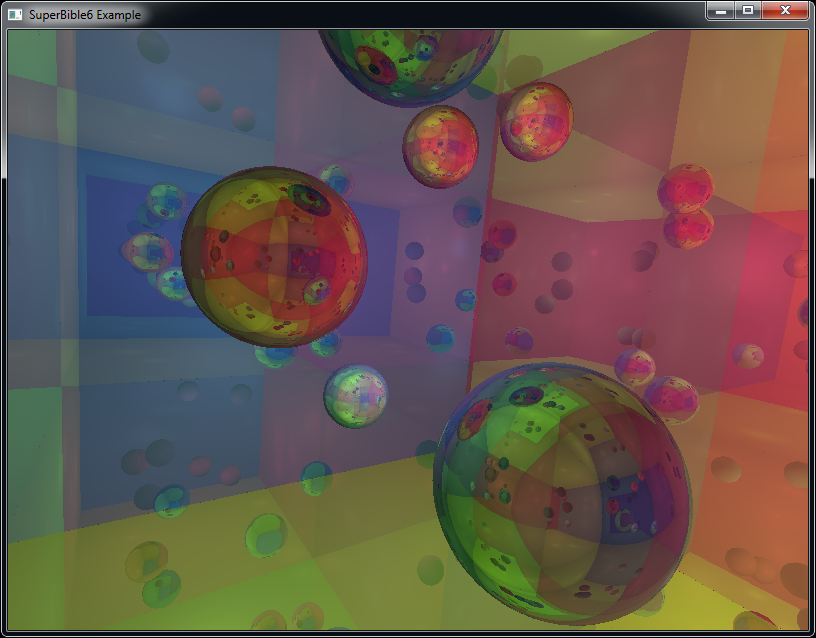Select the large reddish sphere left of center

click(x=268, y=256)
